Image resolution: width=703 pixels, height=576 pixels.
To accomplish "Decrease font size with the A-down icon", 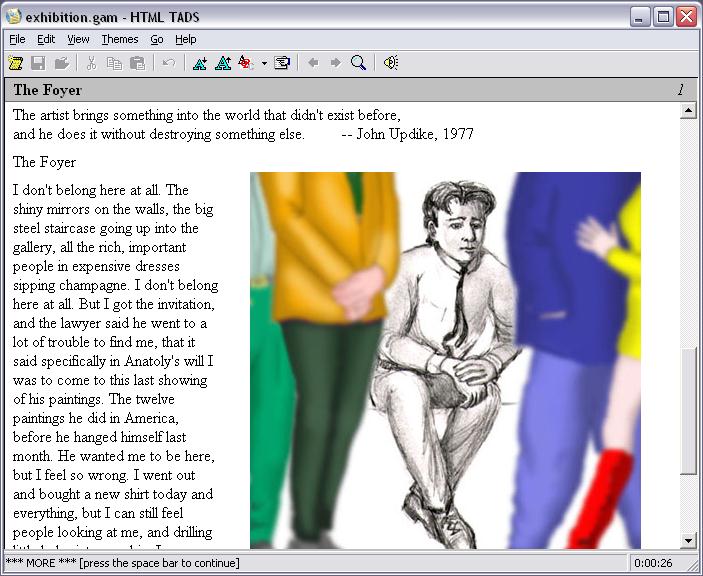I will [x=200, y=63].
